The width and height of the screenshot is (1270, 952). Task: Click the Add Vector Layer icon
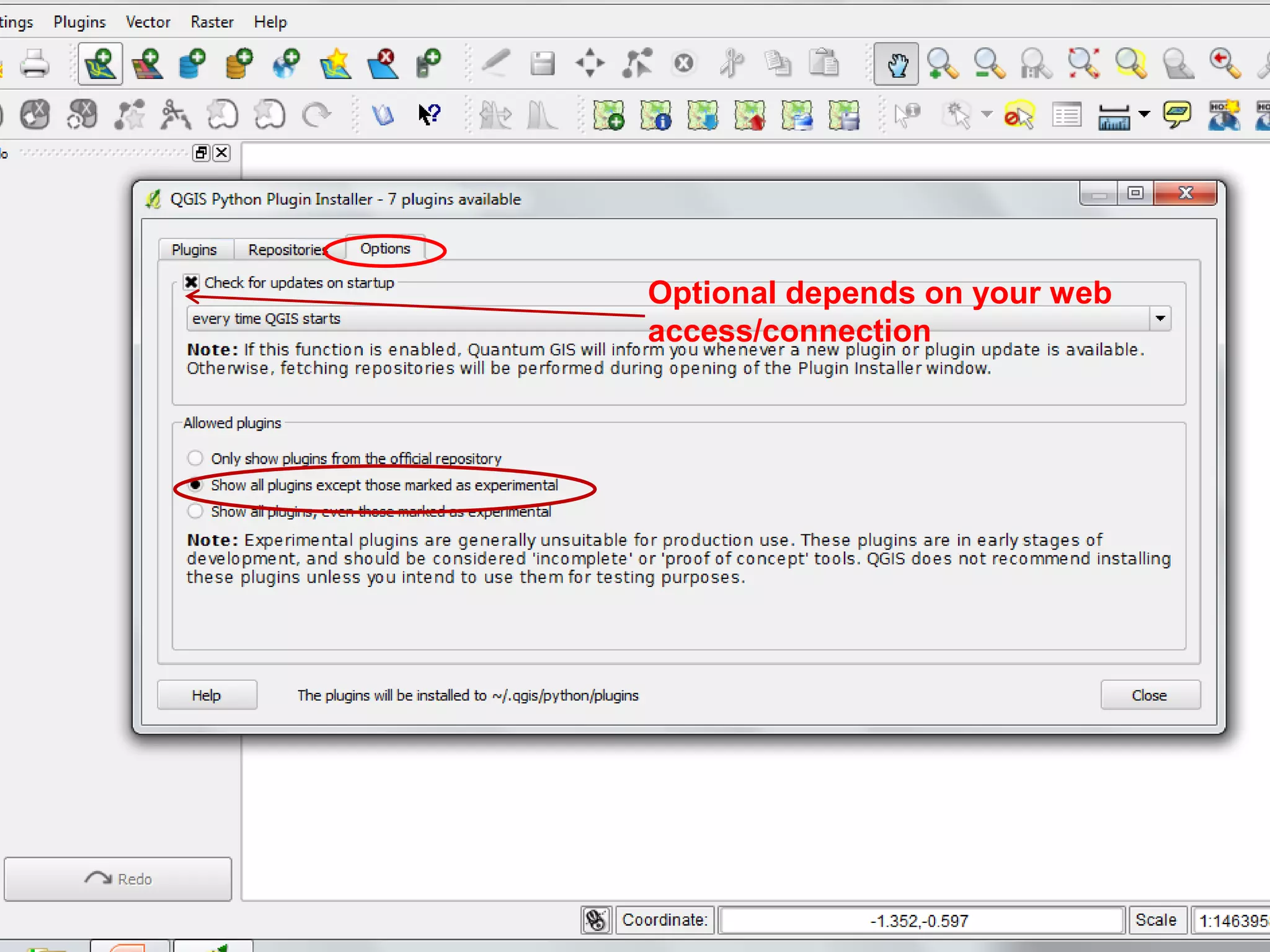100,63
